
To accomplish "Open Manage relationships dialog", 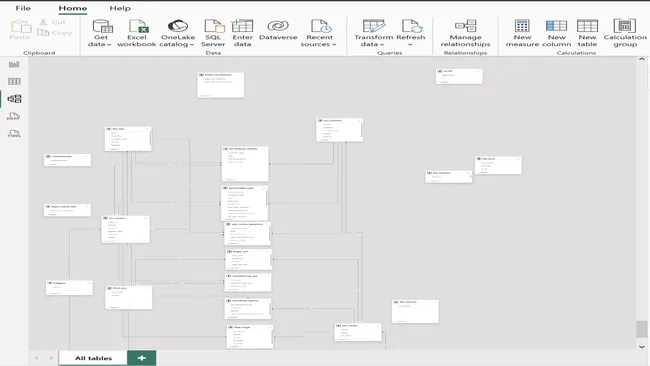I will coord(465,33).
